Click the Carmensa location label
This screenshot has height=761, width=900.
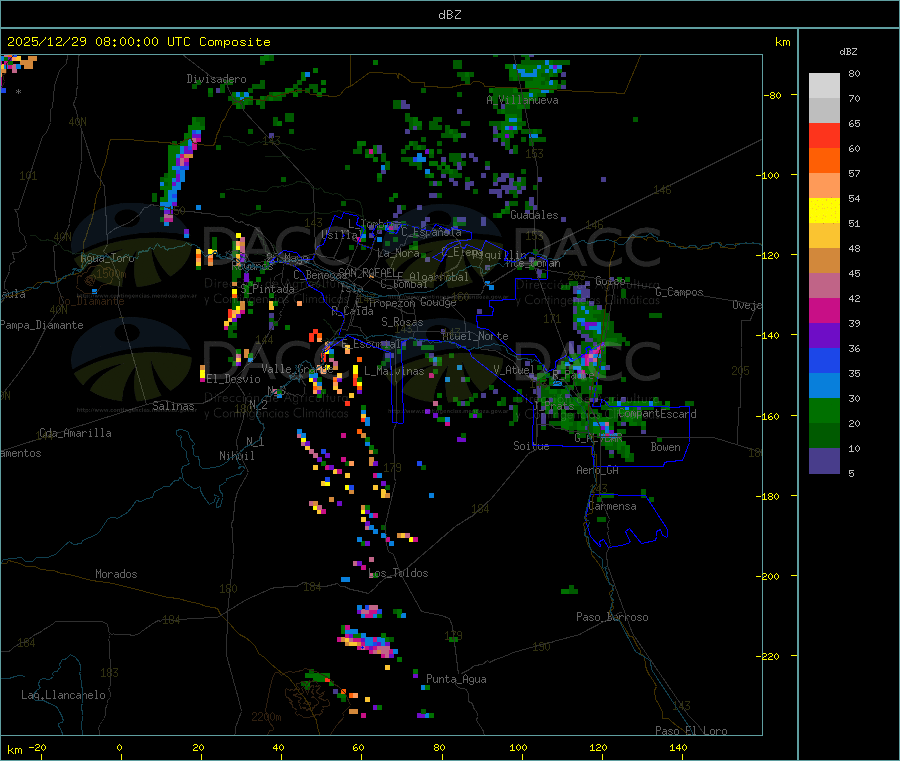click(x=612, y=506)
